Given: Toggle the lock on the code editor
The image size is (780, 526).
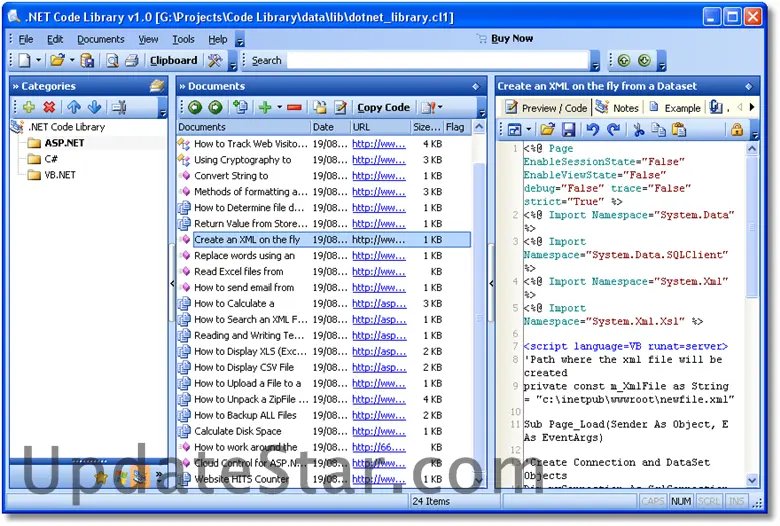Looking at the screenshot, I should pyautogui.click(x=737, y=130).
